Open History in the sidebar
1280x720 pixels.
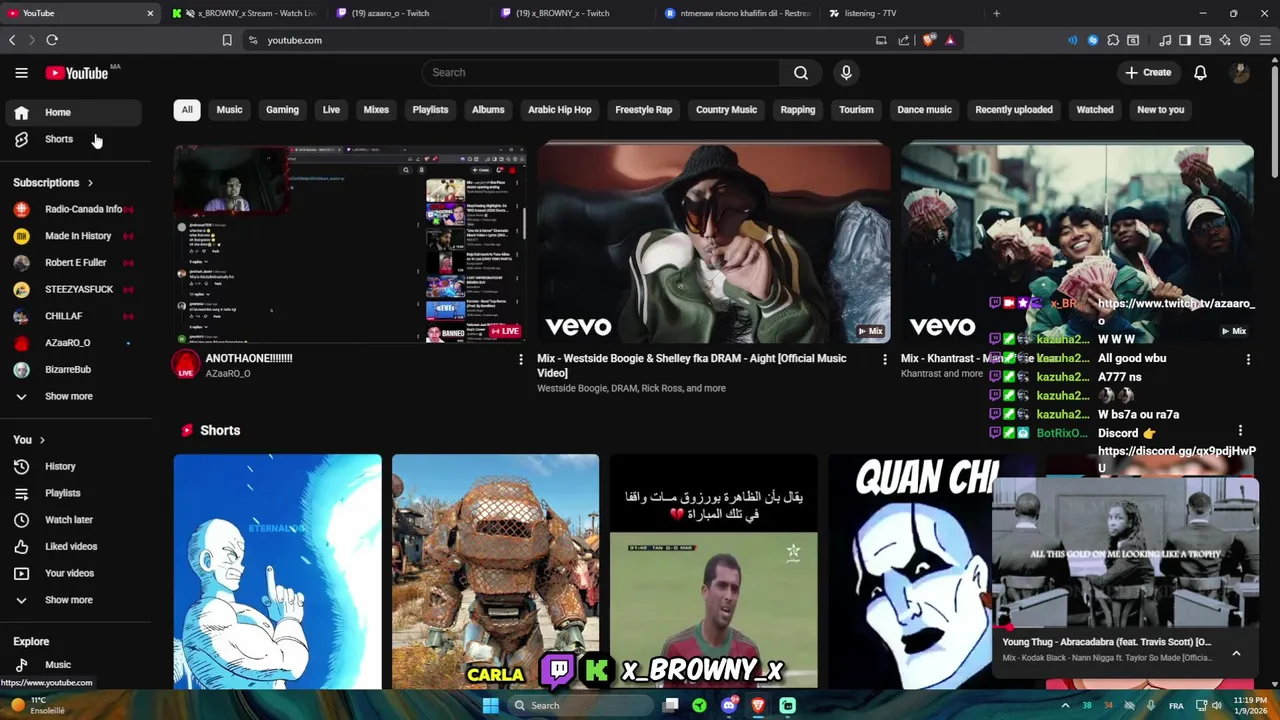pyautogui.click(x=72, y=466)
